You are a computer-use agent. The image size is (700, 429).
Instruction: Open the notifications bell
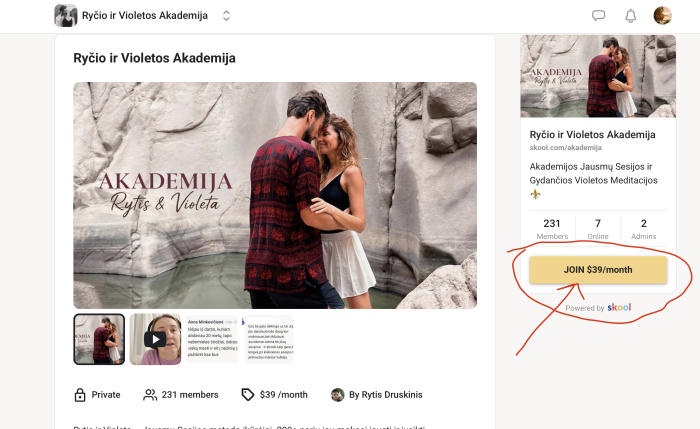tap(630, 16)
